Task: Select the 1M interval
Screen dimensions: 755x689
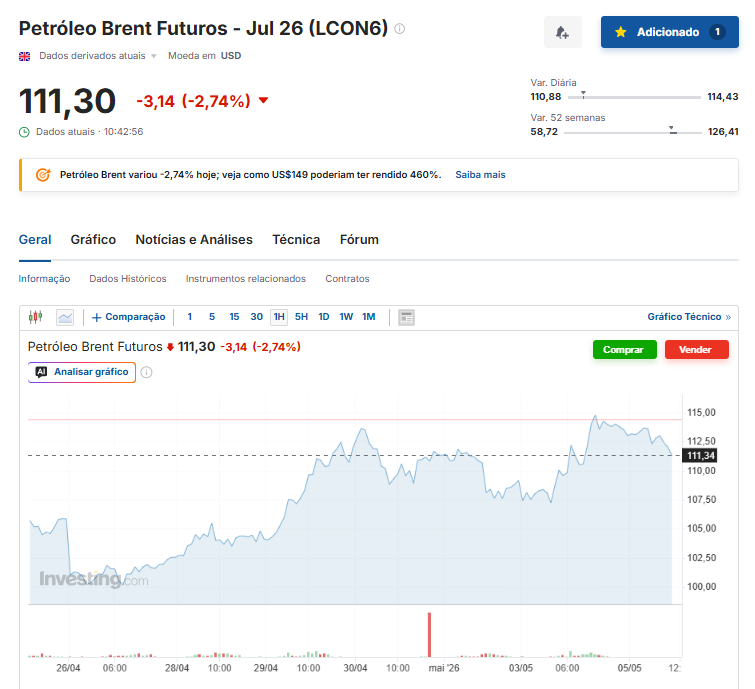Action: click(369, 317)
